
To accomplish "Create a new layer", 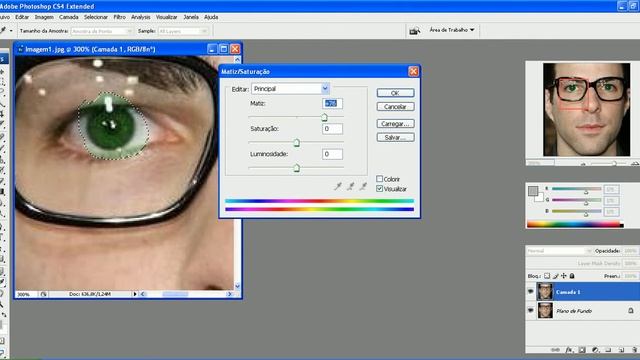I will (621, 350).
